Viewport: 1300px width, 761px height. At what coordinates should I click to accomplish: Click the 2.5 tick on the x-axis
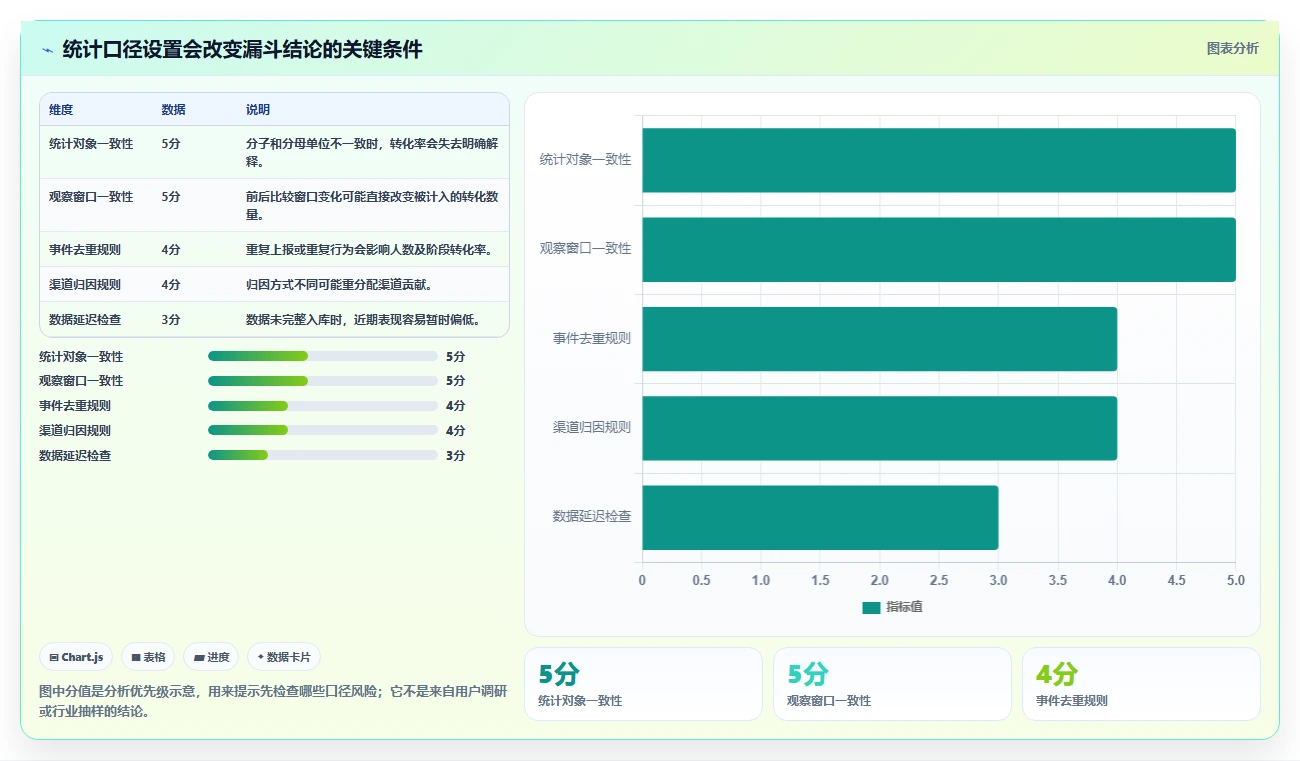point(939,580)
